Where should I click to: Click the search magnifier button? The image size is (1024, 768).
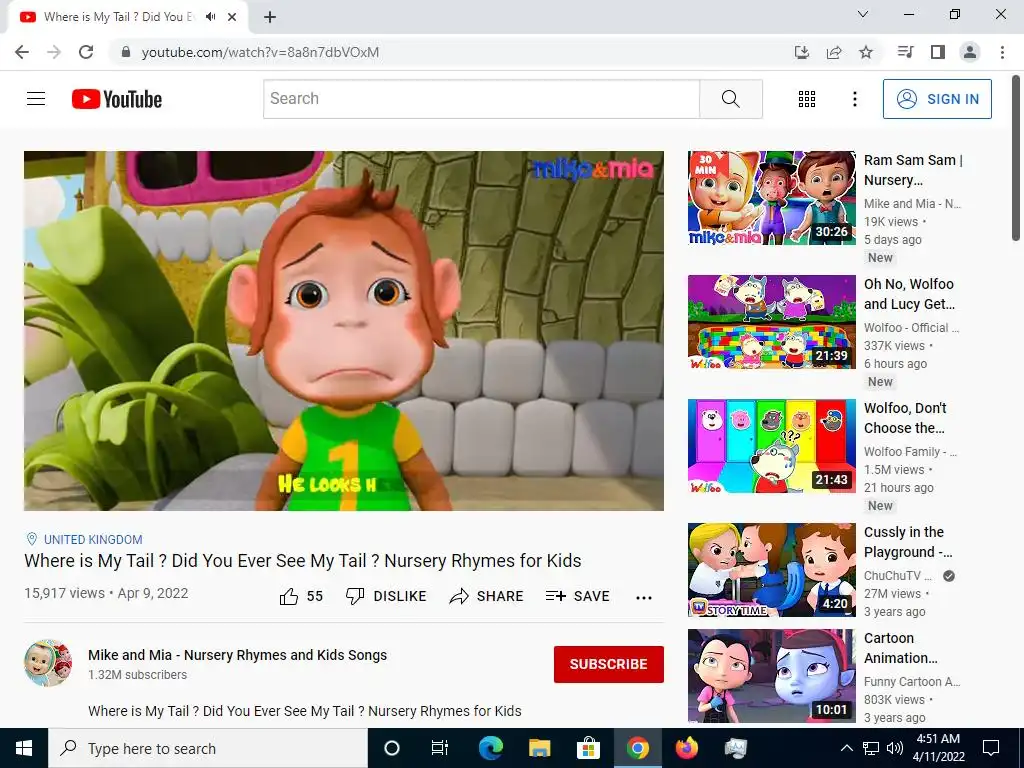[731, 99]
